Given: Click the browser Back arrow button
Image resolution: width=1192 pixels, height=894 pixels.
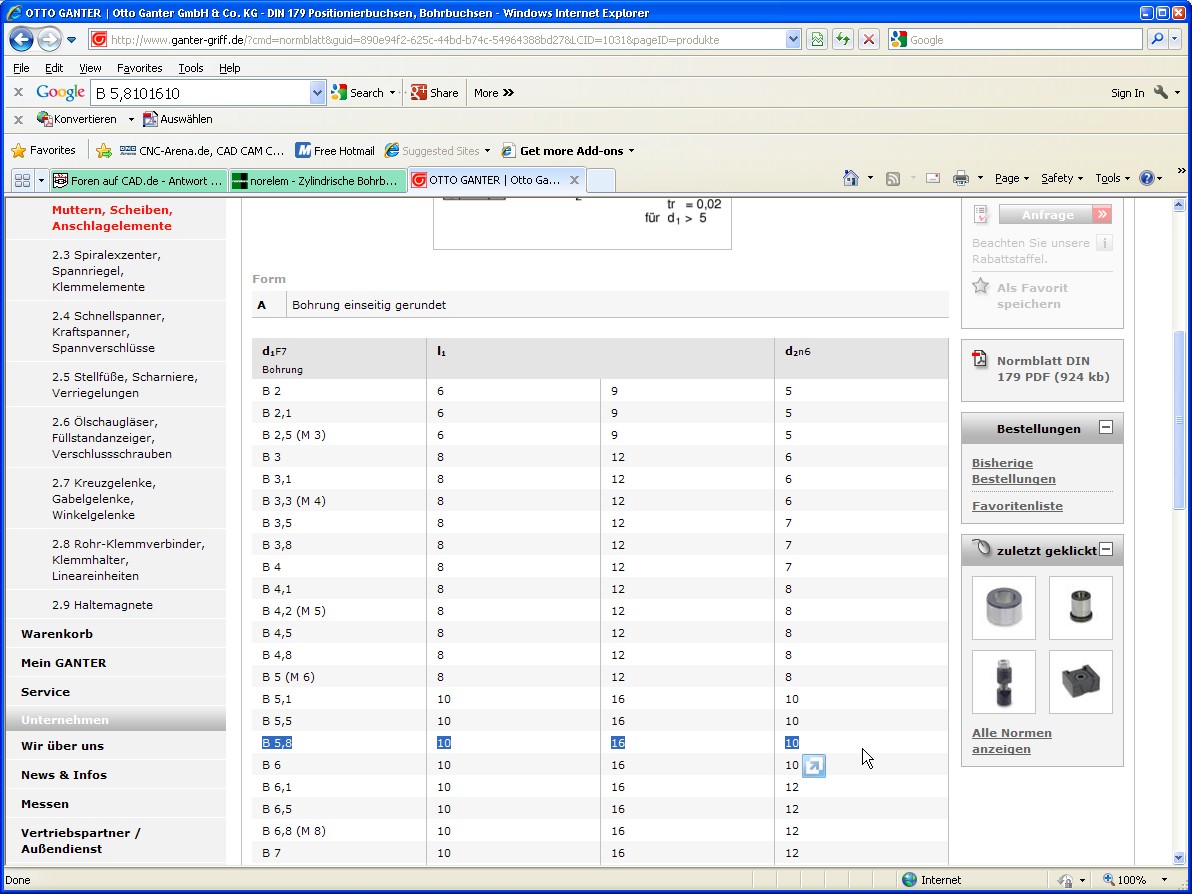Looking at the screenshot, I should pyautogui.click(x=21, y=39).
